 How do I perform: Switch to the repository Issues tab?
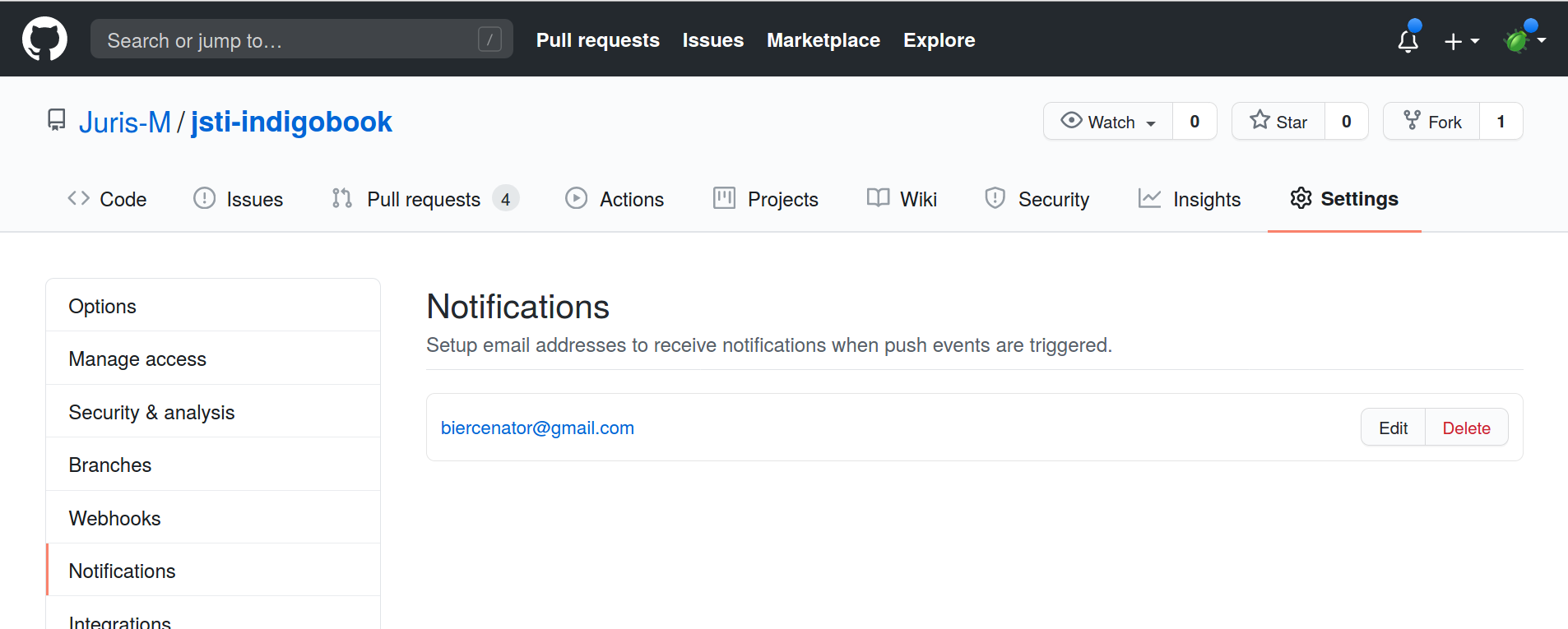tap(238, 199)
